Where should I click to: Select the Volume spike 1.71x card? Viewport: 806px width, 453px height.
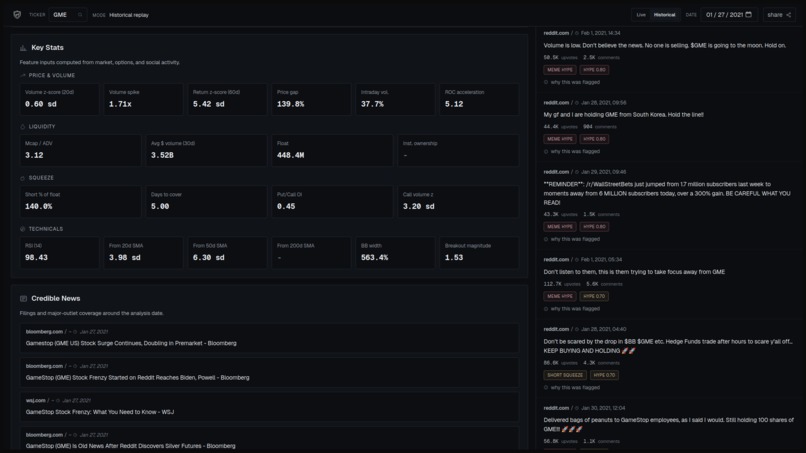click(143, 99)
